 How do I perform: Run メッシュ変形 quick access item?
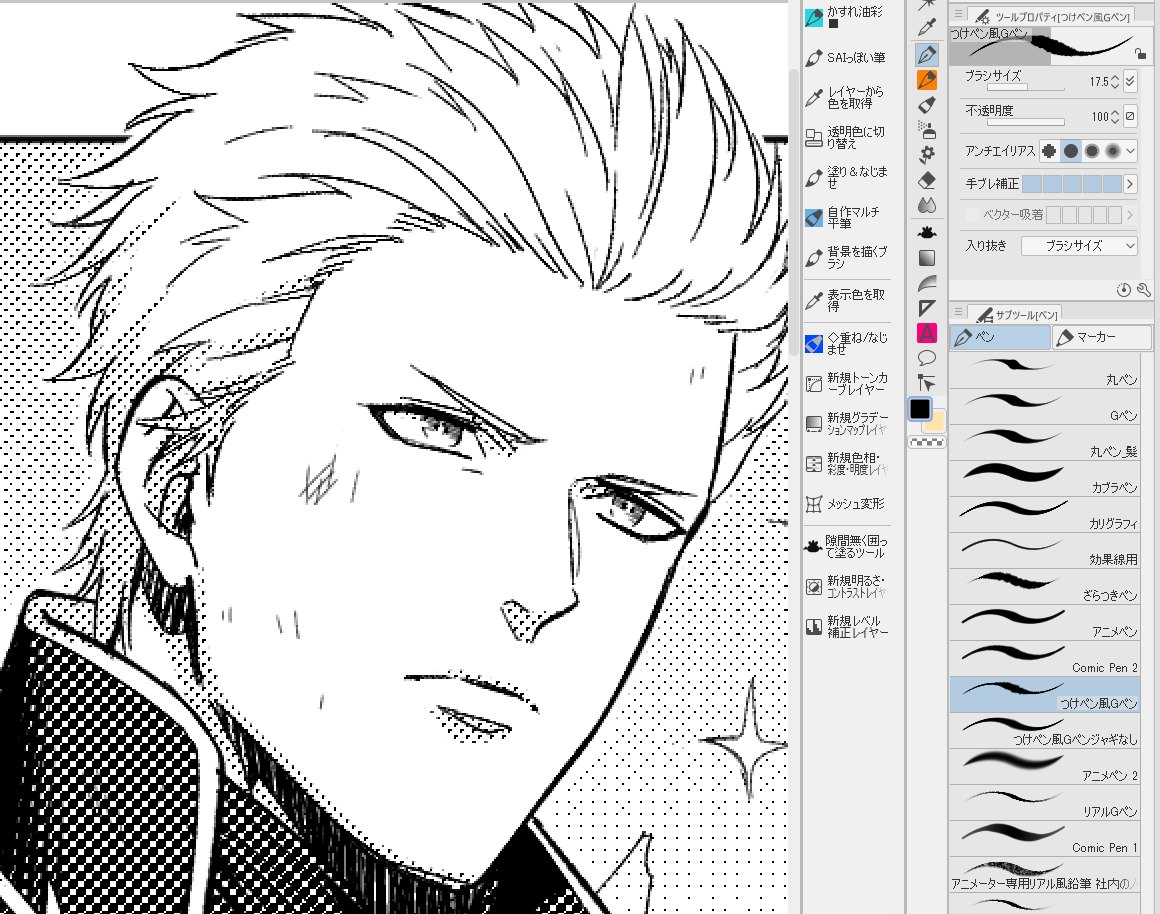coord(847,504)
